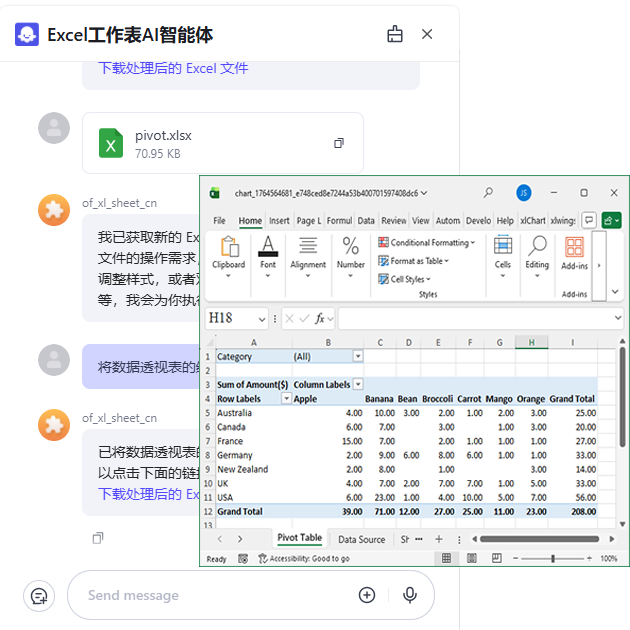Select column H header

point(531,342)
